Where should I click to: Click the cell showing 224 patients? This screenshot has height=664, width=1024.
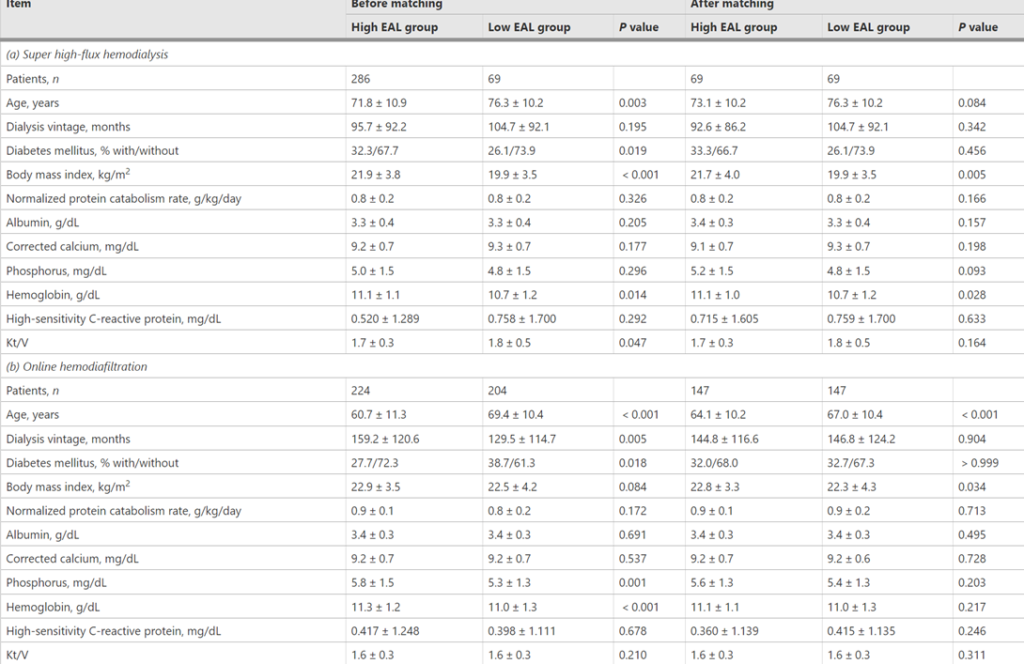point(360,391)
